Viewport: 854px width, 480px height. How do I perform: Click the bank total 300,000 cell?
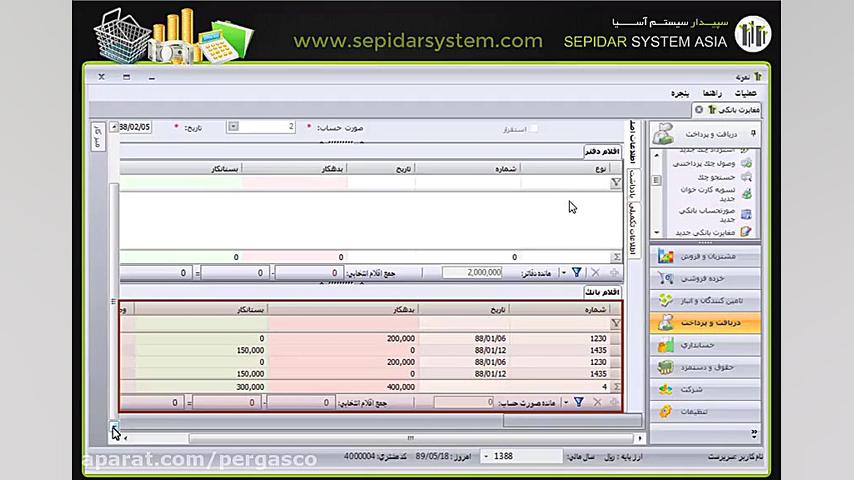coord(199,387)
